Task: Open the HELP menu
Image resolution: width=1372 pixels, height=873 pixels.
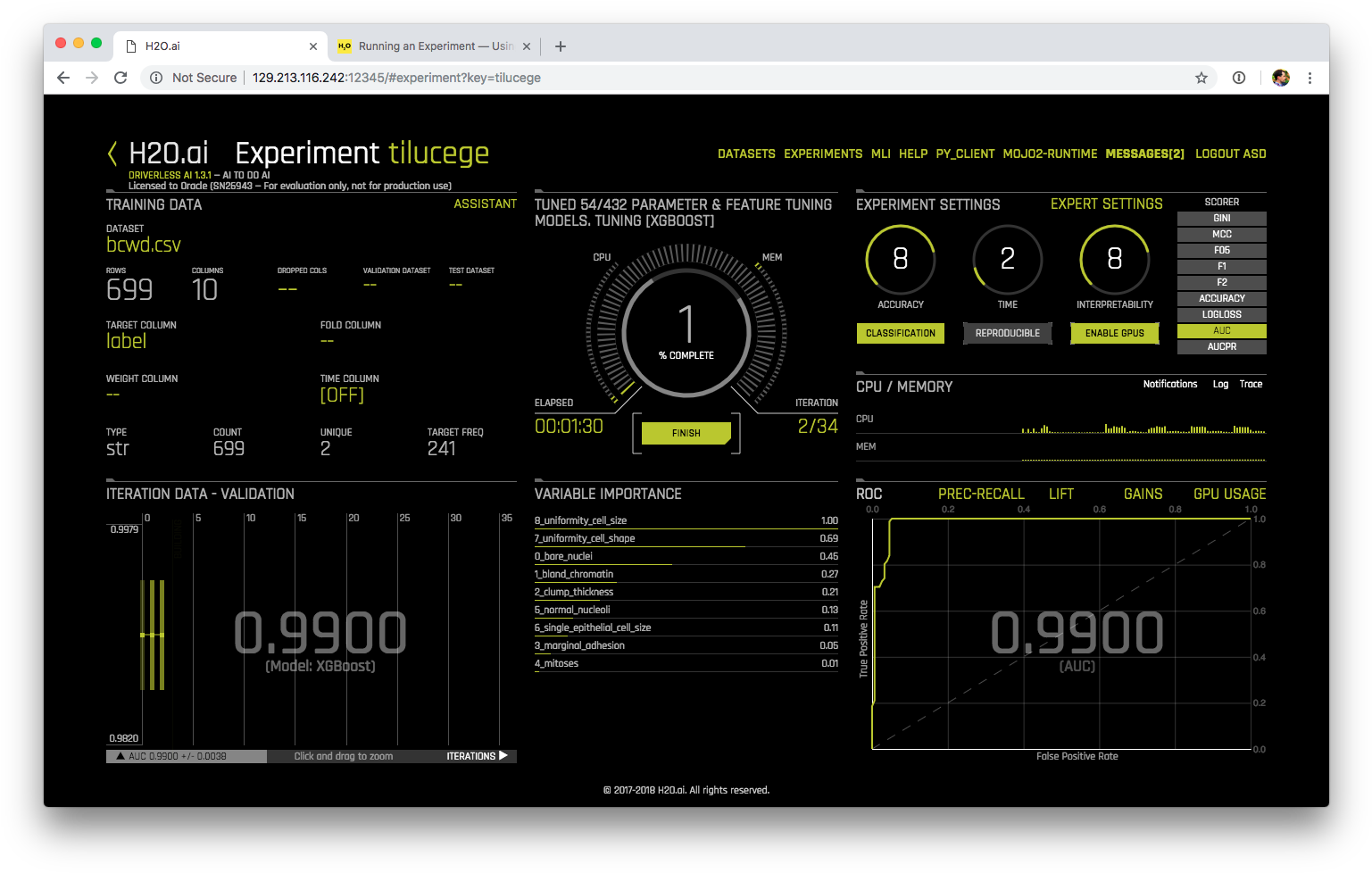Action: [x=913, y=154]
